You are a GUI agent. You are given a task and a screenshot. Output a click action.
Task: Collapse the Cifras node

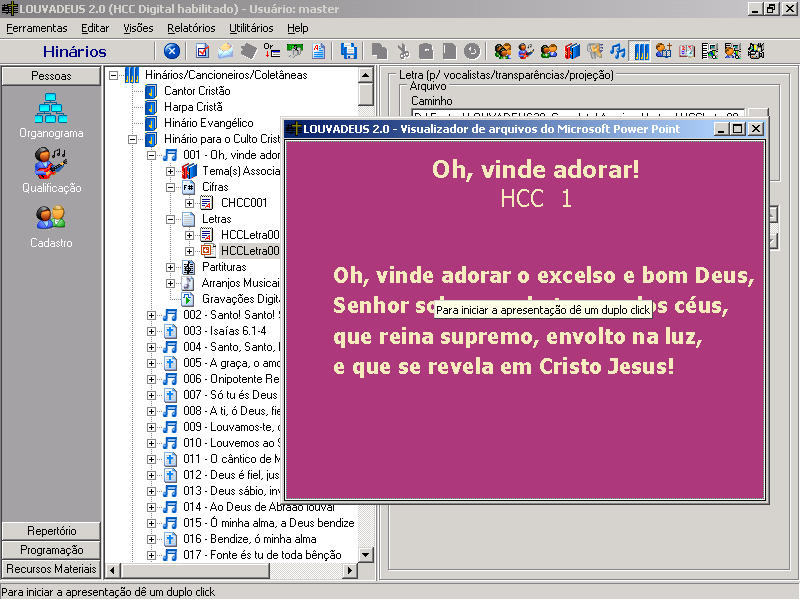click(170, 187)
